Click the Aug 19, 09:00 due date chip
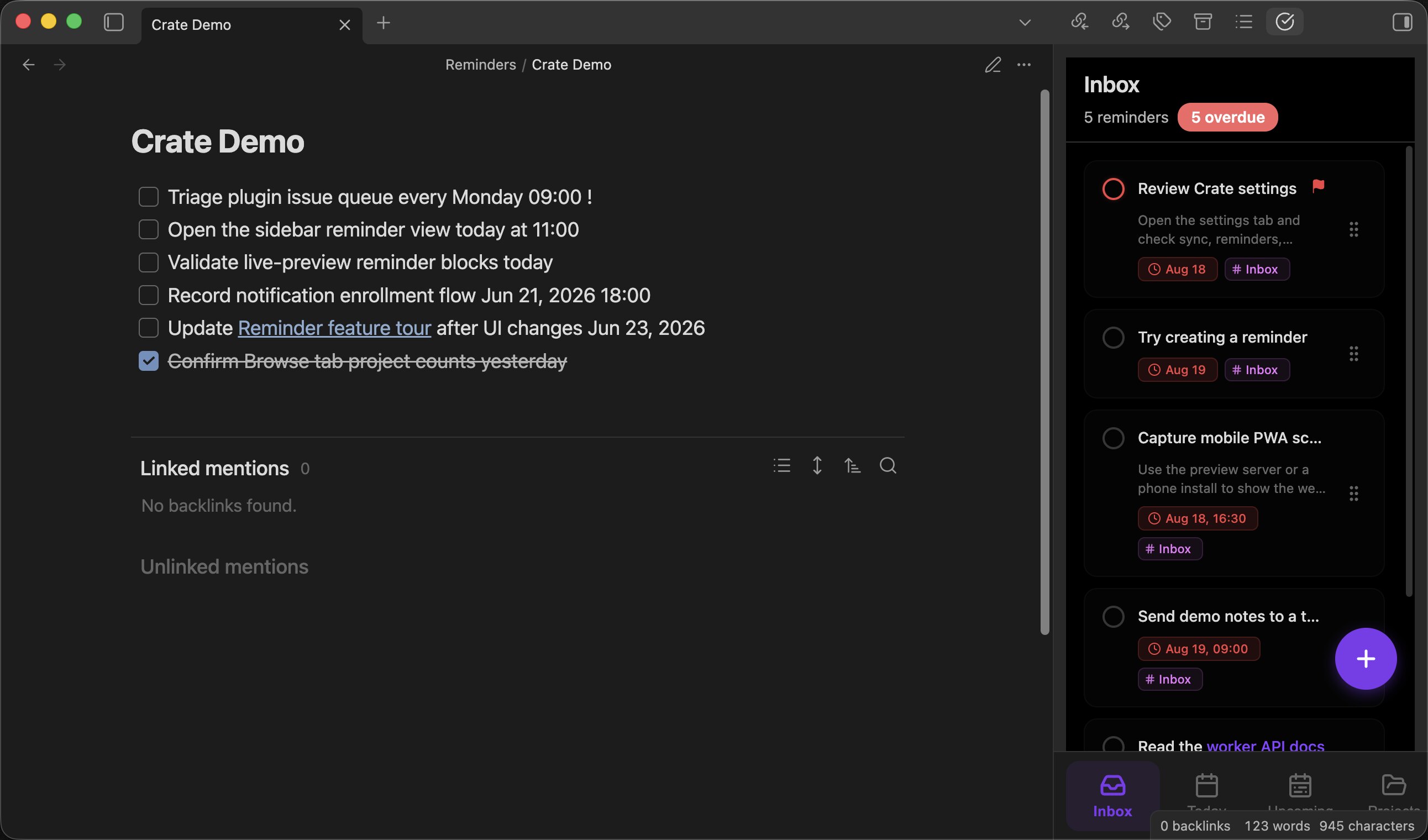This screenshot has width=1428, height=840. click(1199, 648)
